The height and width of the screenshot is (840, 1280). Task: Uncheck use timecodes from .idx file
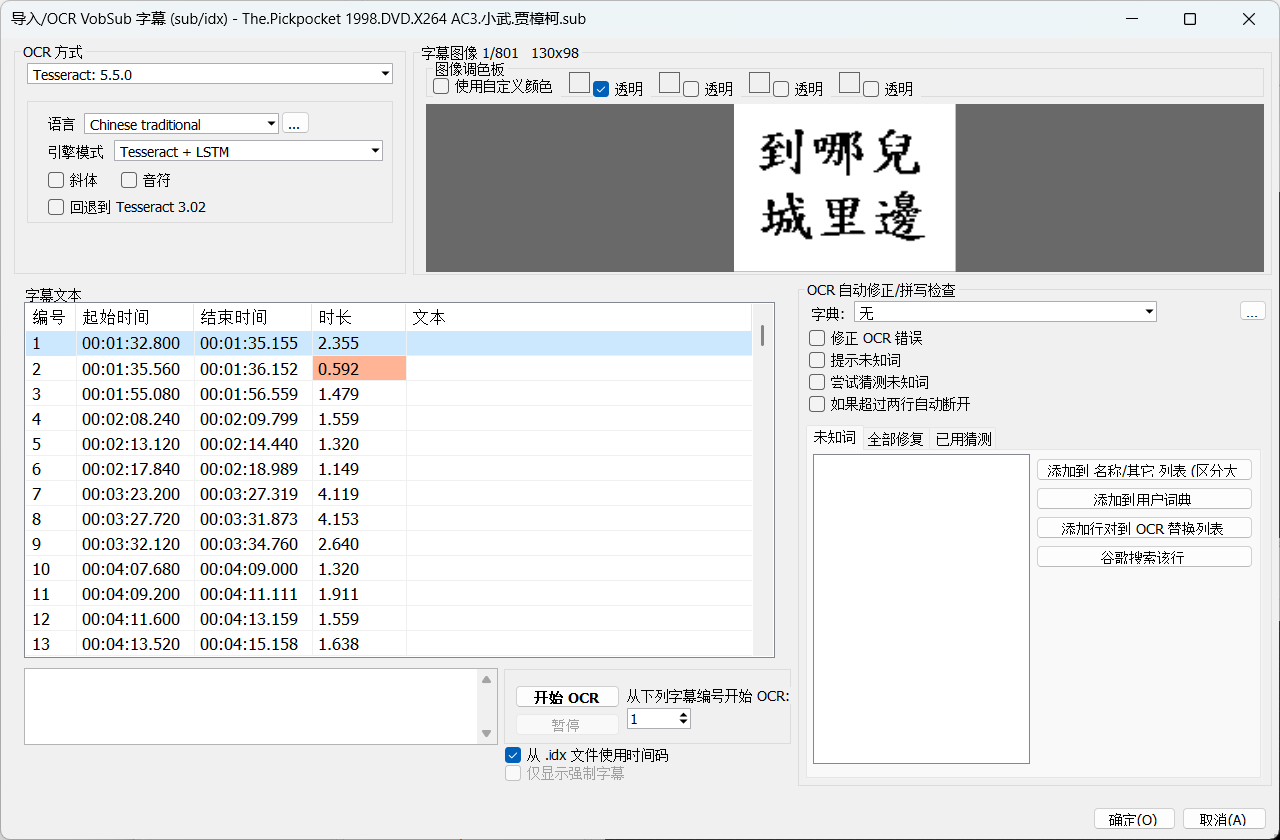(x=513, y=755)
